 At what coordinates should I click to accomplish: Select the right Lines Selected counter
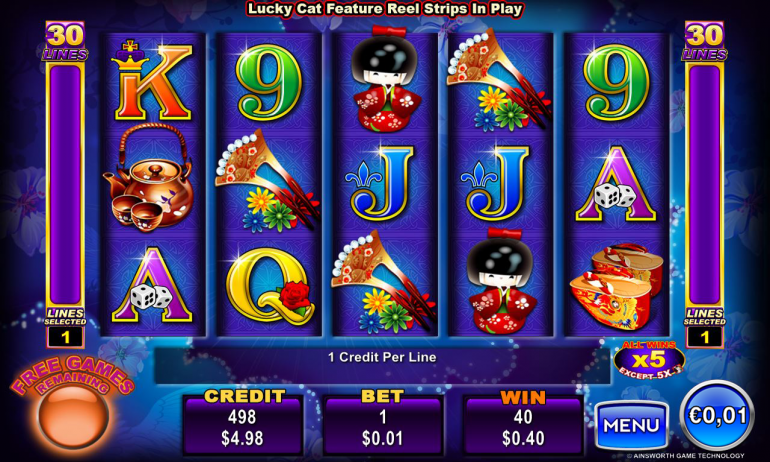tap(705, 337)
